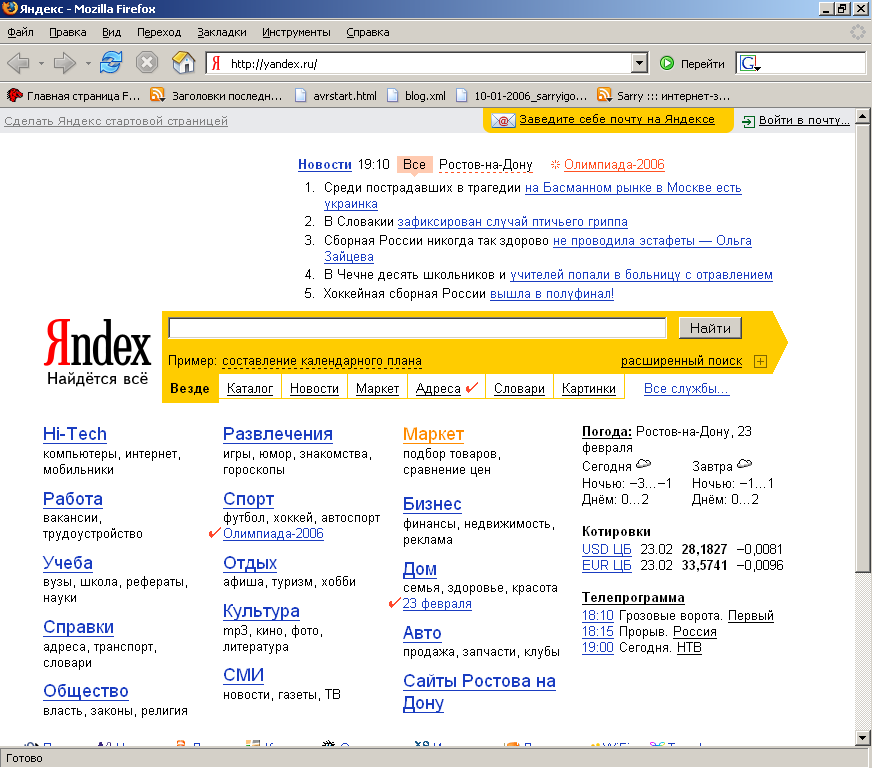
Task: Open 10-01-2006_sarryigo… bookmark
Action: point(521,96)
